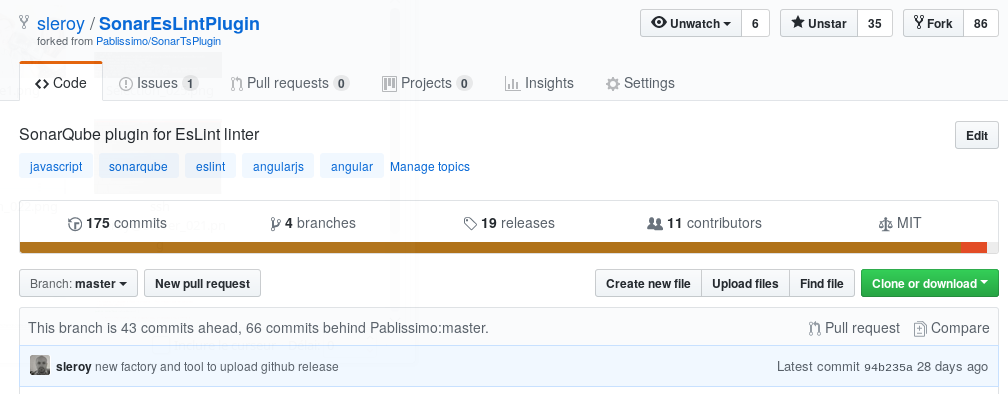Click the commits history clock icon

75,224
